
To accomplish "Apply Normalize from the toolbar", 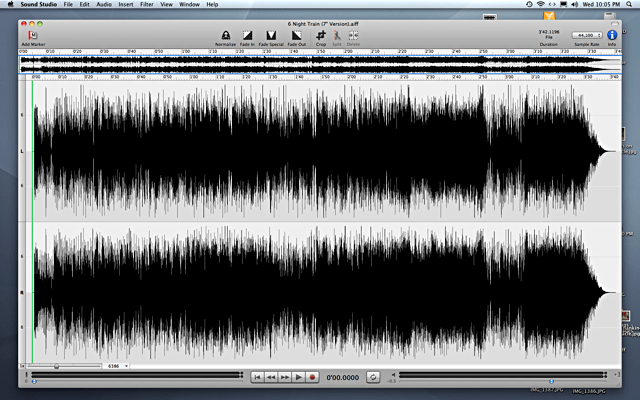I will (226, 35).
